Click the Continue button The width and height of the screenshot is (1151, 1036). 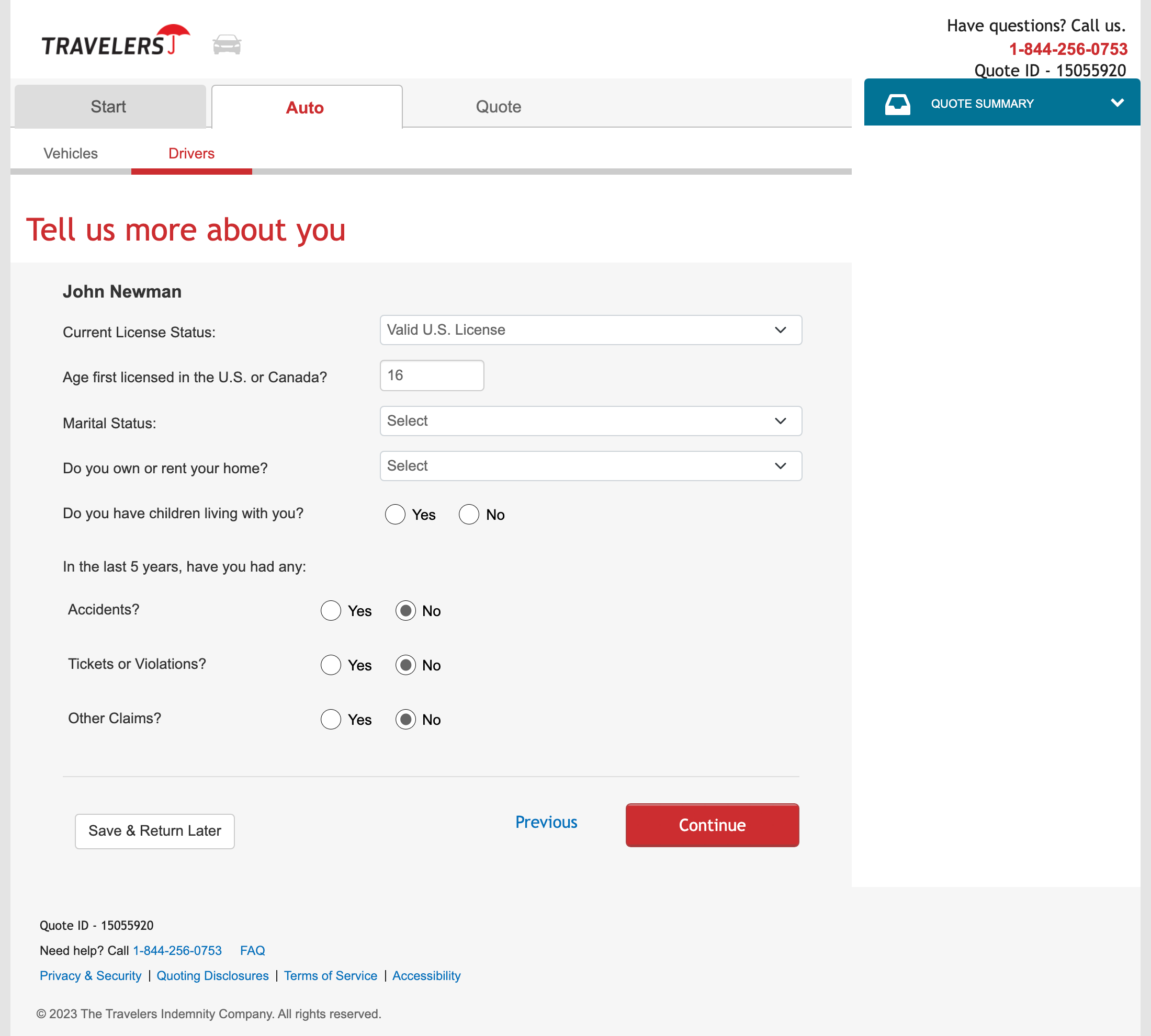[x=712, y=825]
